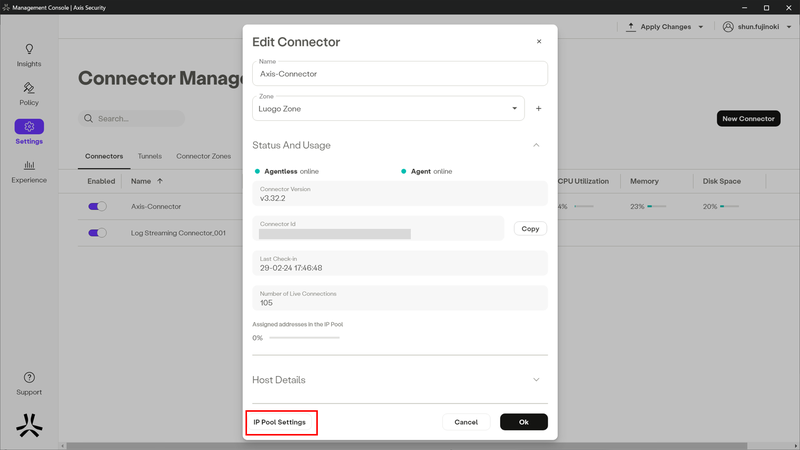The width and height of the screenshot is (800, 450).
Task: Open the shun.fujinoki account dropdown arrow
Action: click(x=789, y=27)
